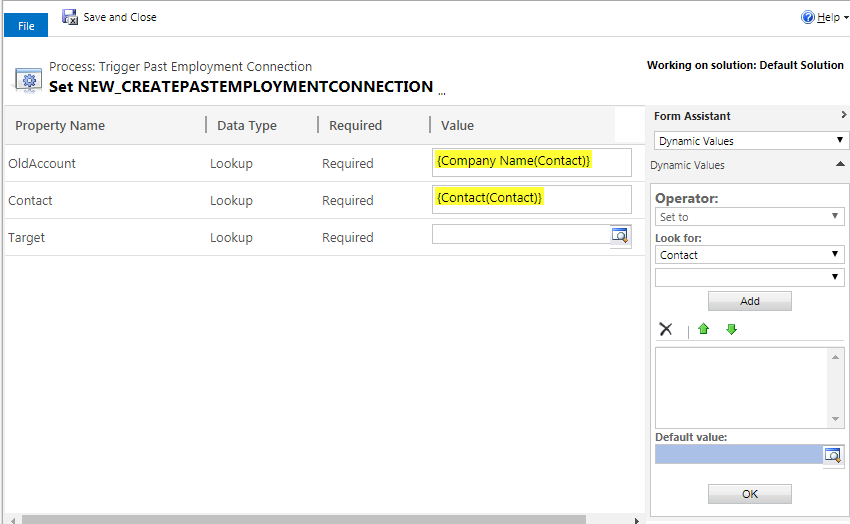Click the horizontal scrollbar at bottom

(x=304, y=520)
